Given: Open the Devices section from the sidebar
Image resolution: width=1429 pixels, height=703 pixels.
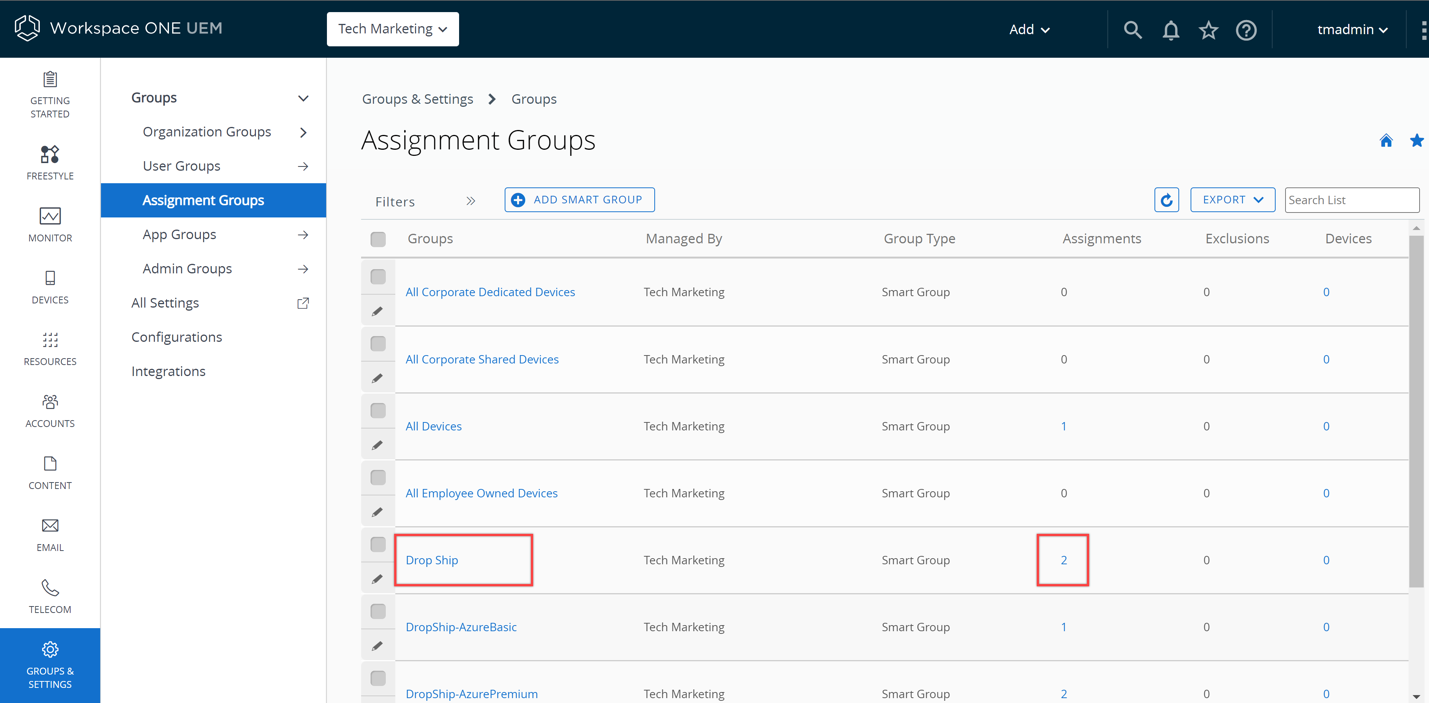Looking at the screenshot, I should (49, 287).
